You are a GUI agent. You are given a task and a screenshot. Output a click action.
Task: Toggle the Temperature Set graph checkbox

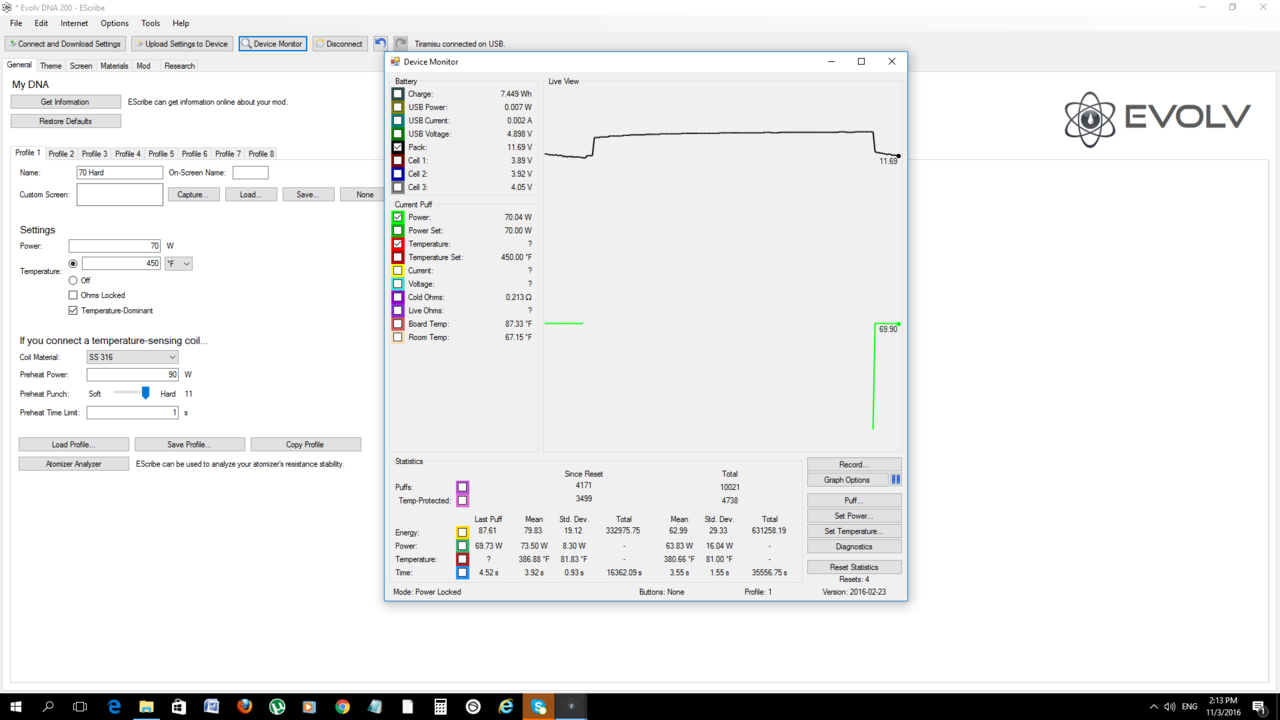(x=398, y=257)
